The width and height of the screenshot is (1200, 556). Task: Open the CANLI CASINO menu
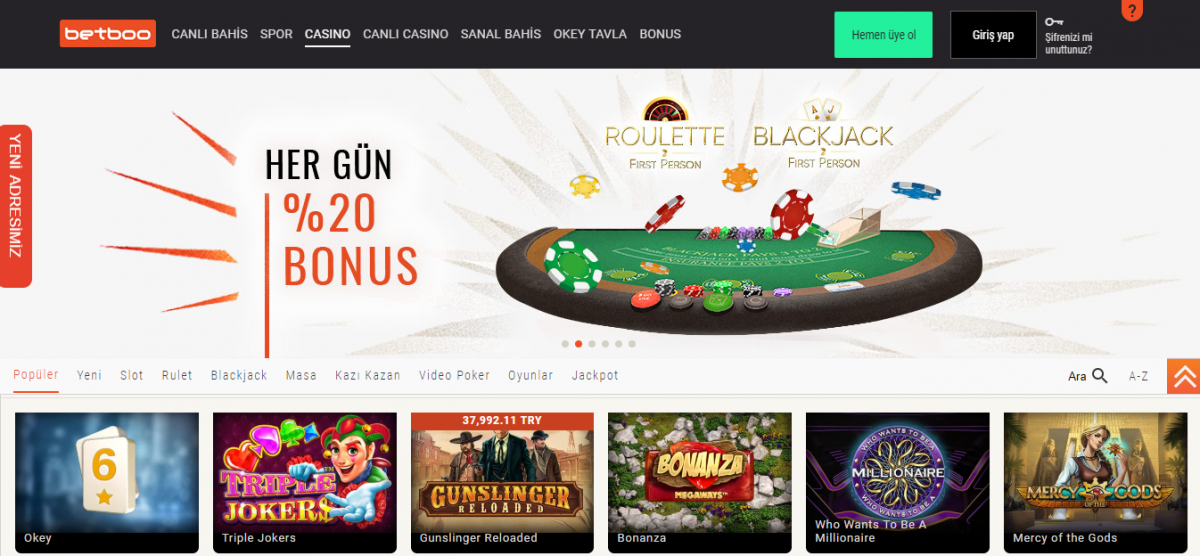click(405, 34)
